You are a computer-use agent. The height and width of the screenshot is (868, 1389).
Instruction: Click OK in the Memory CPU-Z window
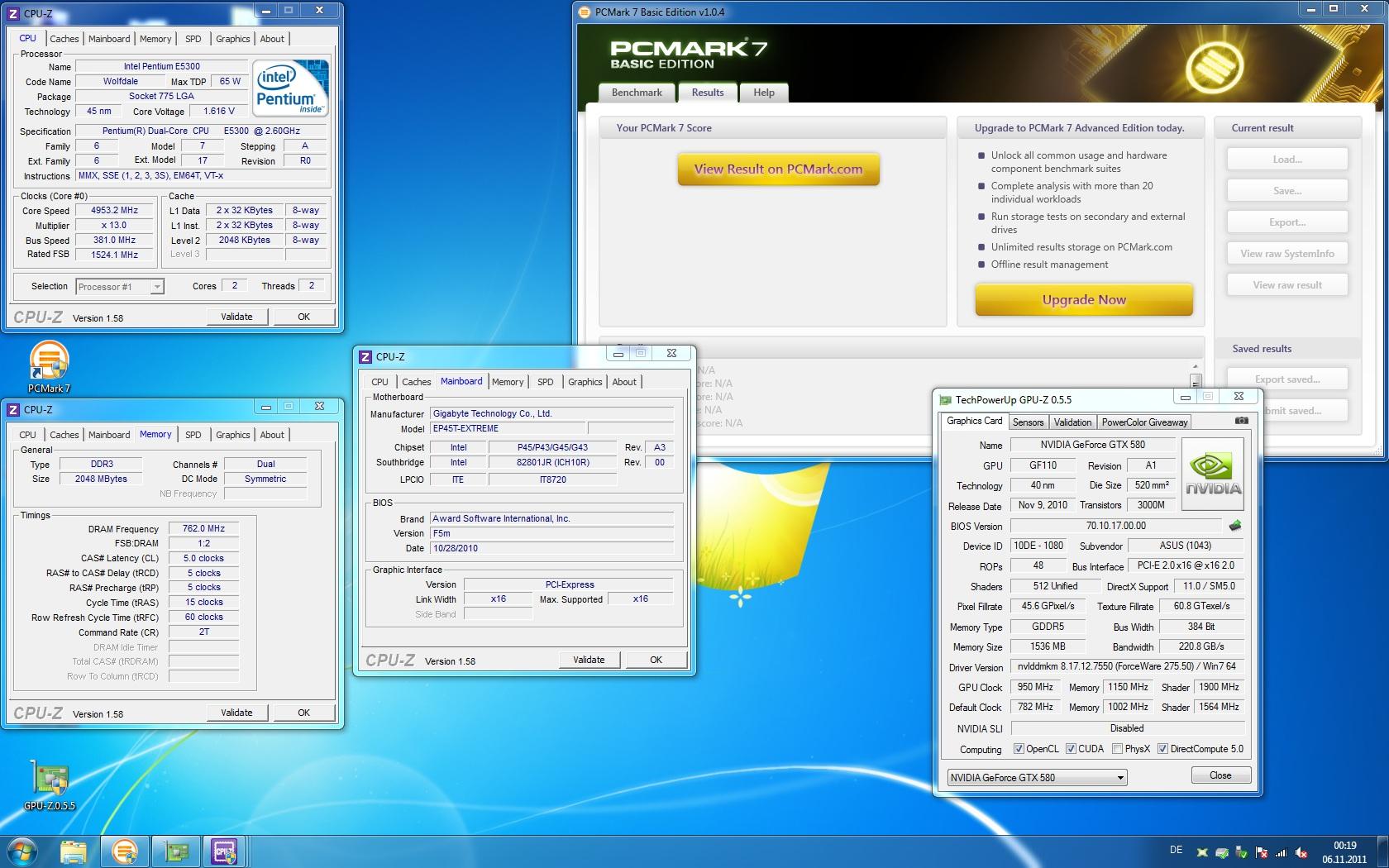(x=303, y=713)
